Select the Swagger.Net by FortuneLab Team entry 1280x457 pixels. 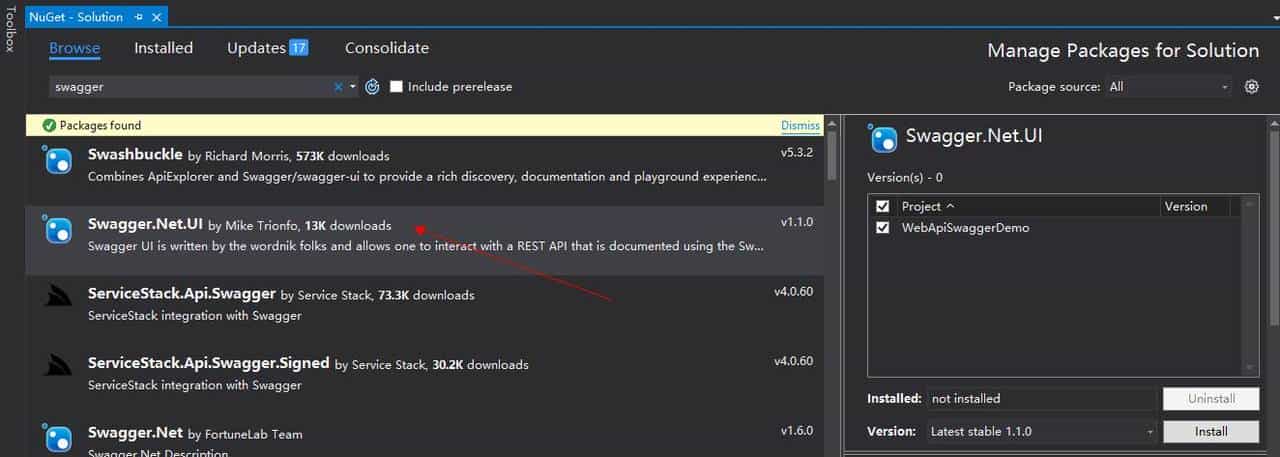click(x=425, y=436)
